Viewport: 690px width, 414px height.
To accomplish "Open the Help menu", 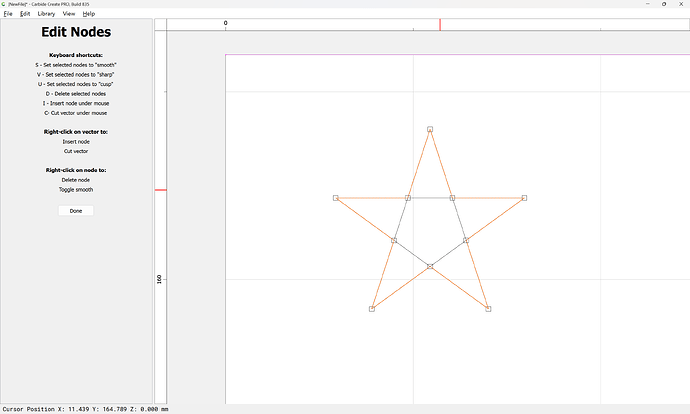I will tap(89, 14).
